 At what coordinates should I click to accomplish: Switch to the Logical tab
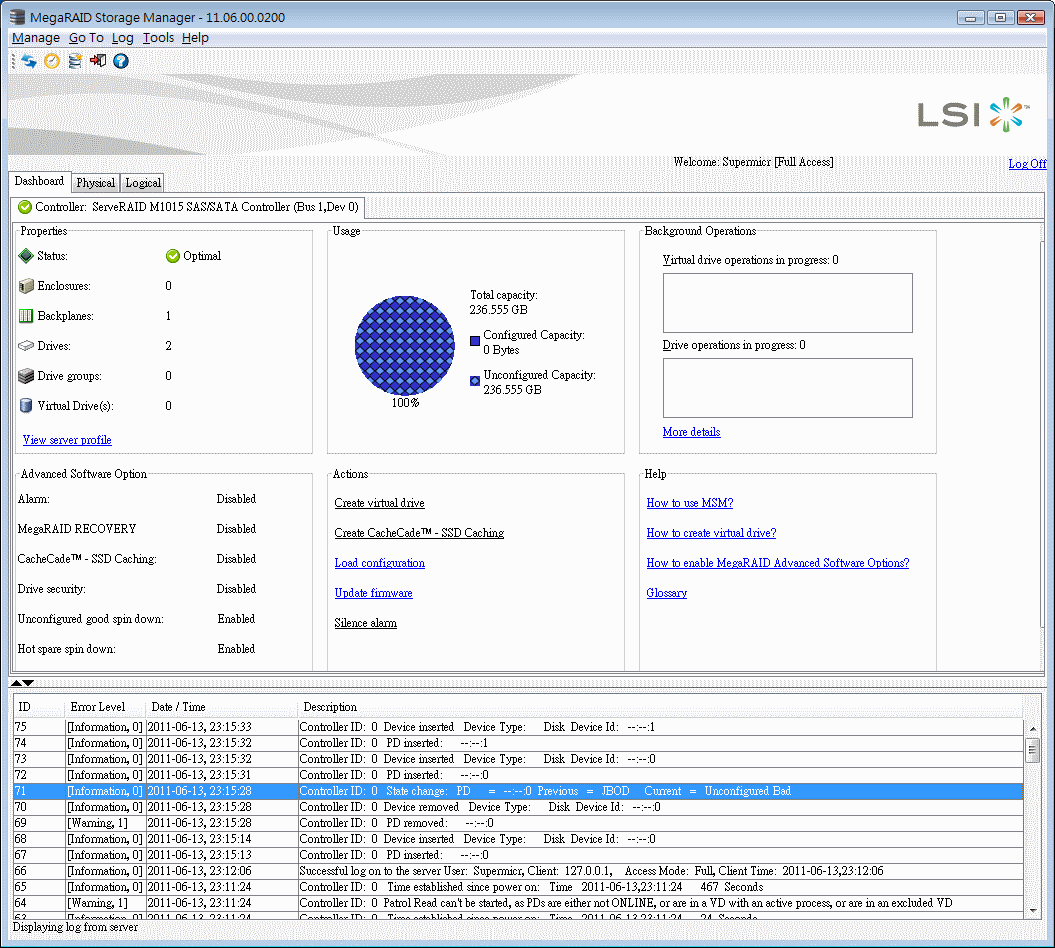point(143,183)
